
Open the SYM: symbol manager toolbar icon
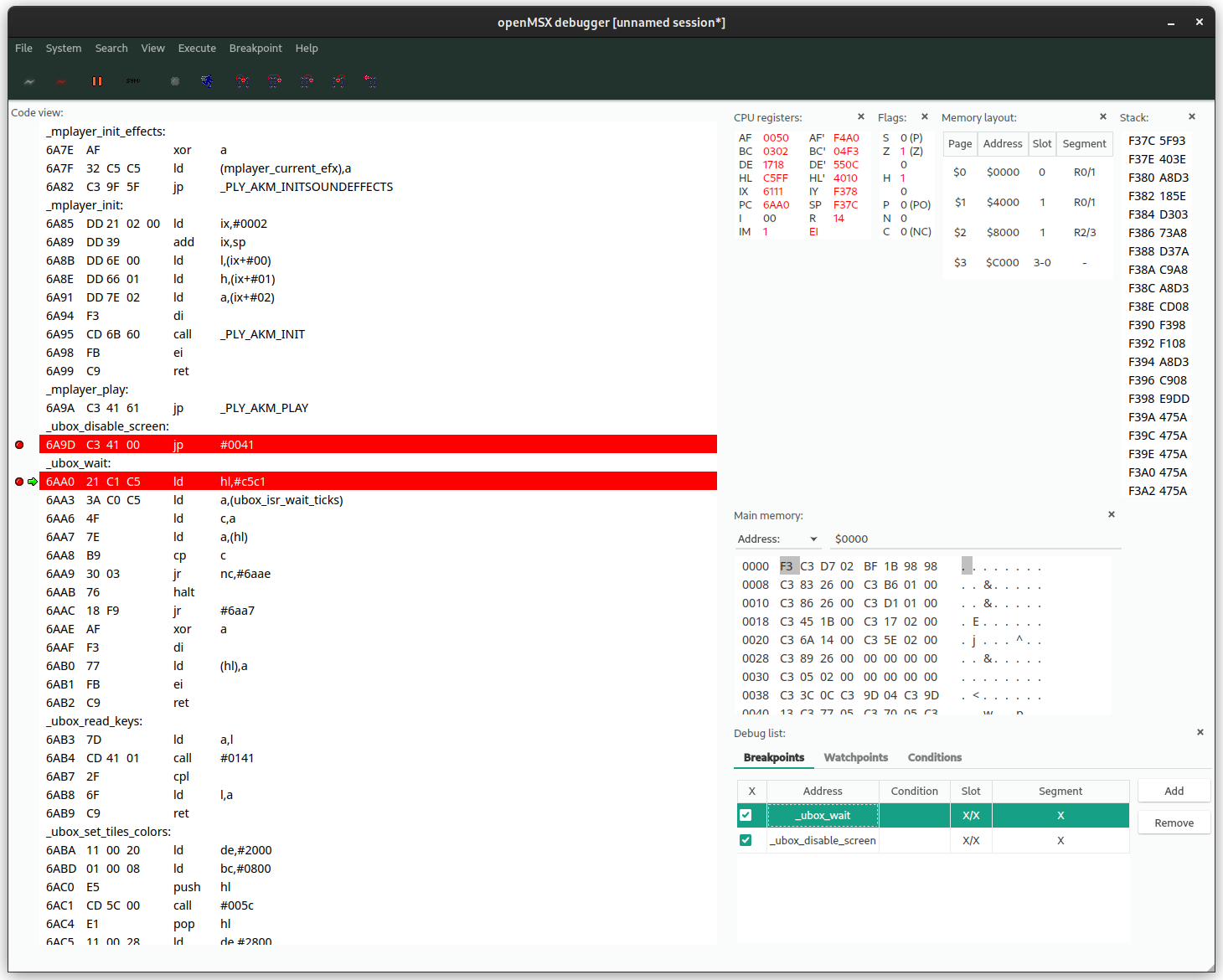click(133, 81)
